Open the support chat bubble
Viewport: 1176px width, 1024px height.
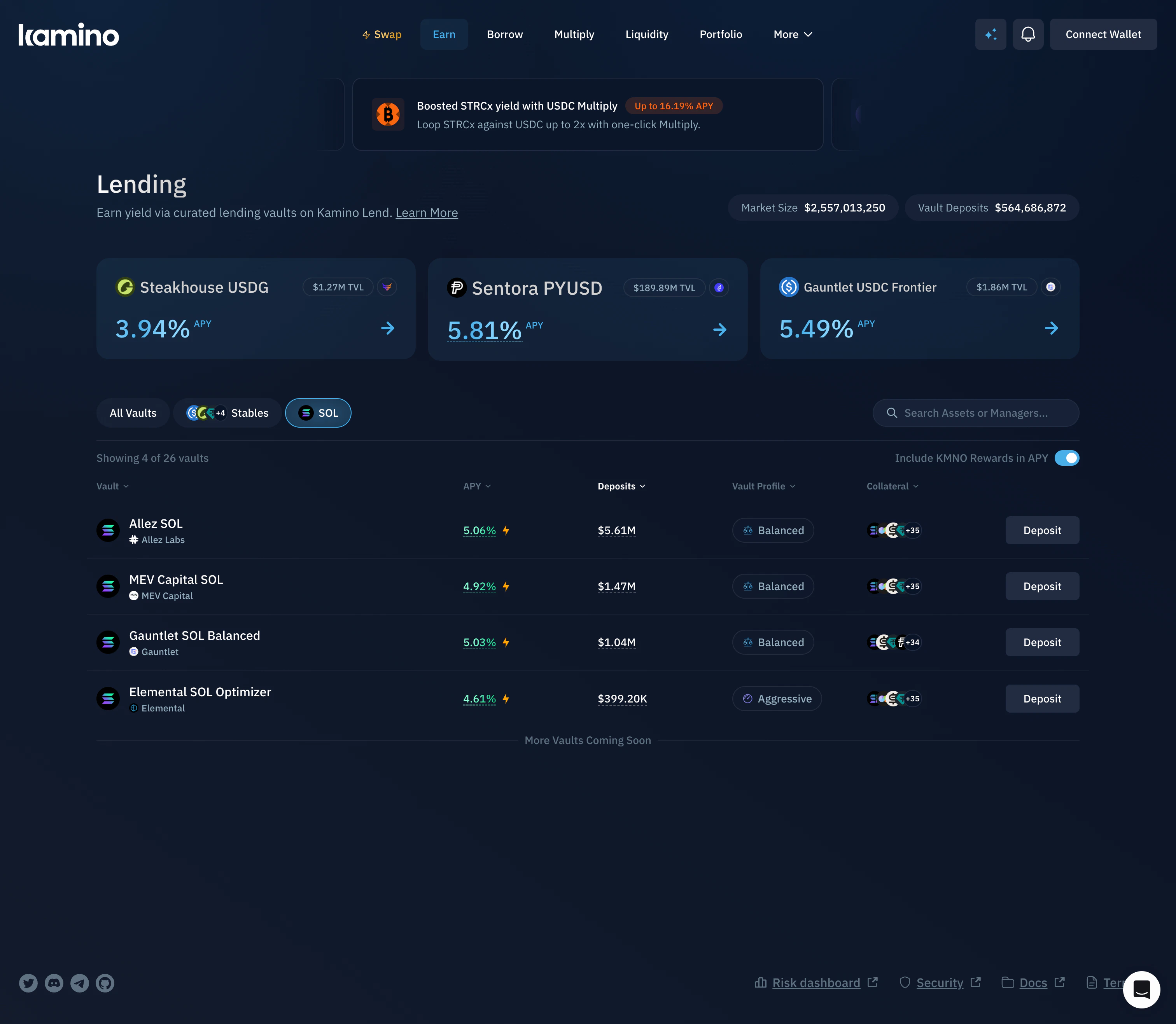(1141, 990)
